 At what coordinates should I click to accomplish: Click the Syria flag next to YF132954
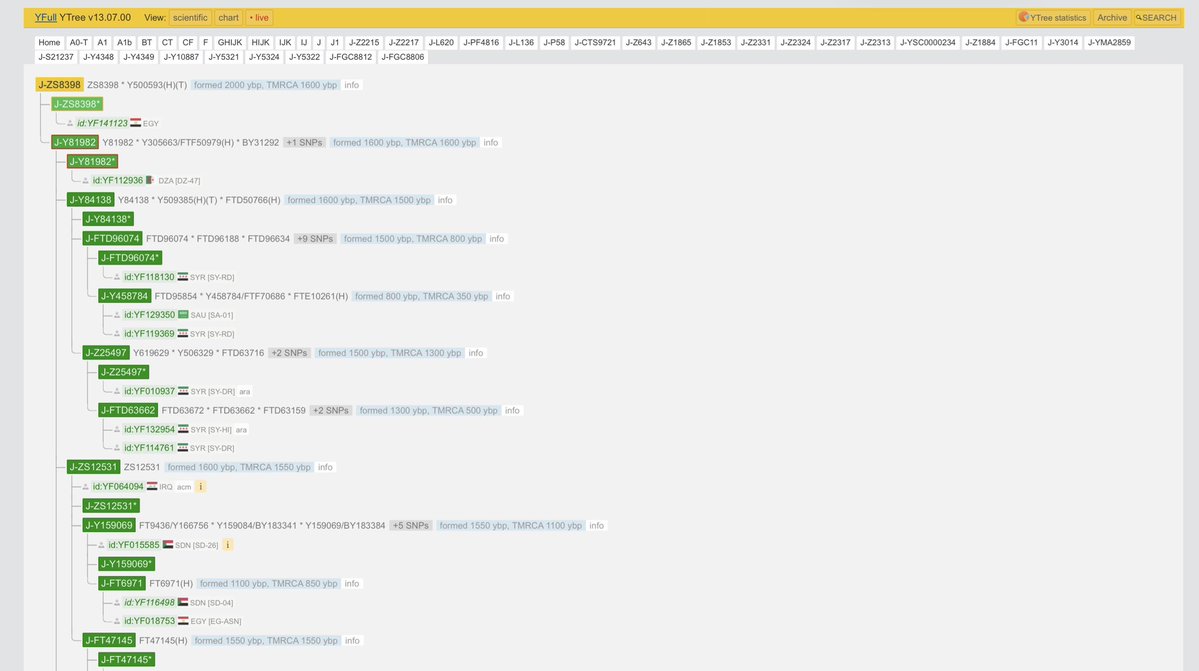pos(183,429)
